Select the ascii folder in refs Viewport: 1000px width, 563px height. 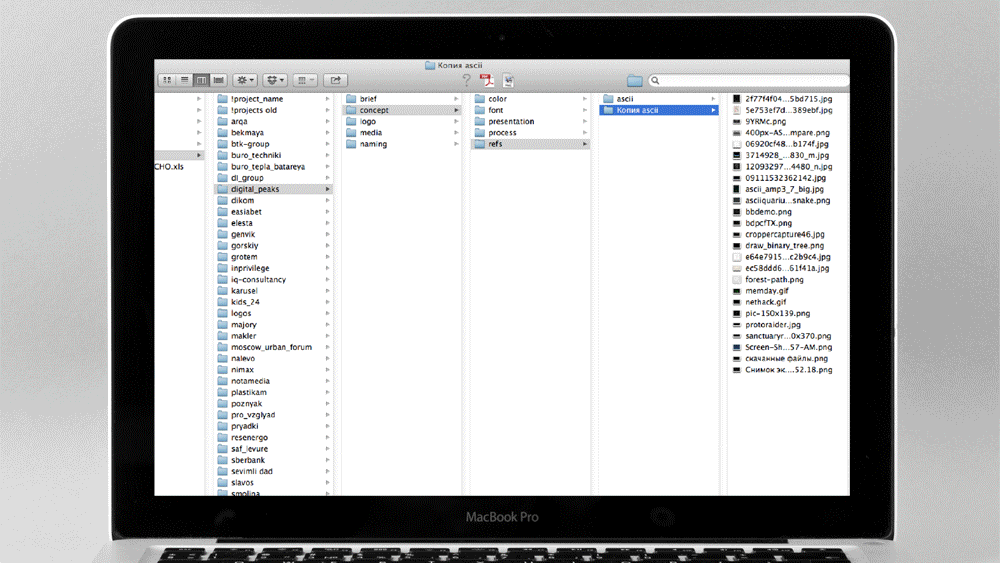click(x=625, y=99)
